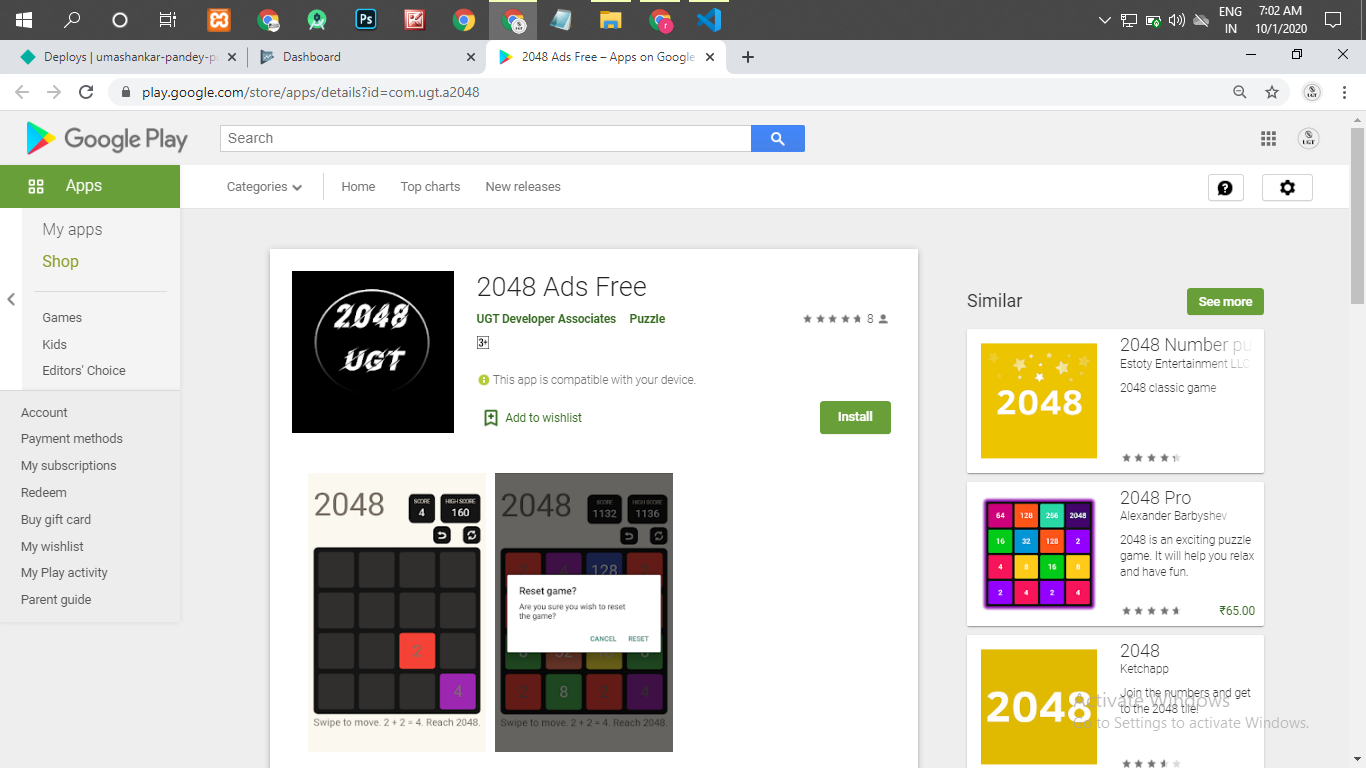Open Games category in sidebar
Viewport: 1366px width, 768px height.
tap(62, 317)
